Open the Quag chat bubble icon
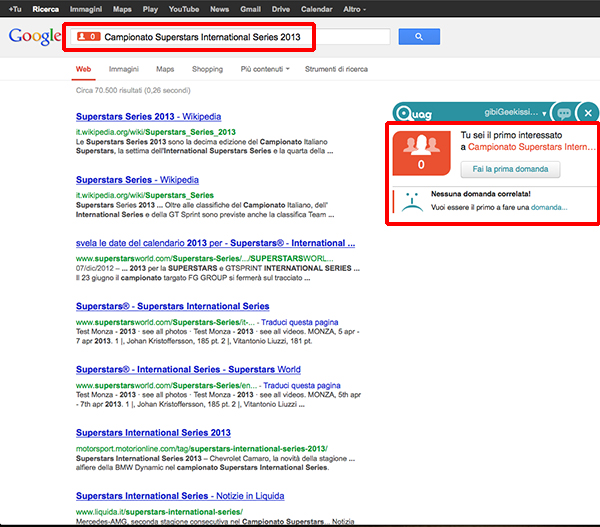 (x=564, y=113)
